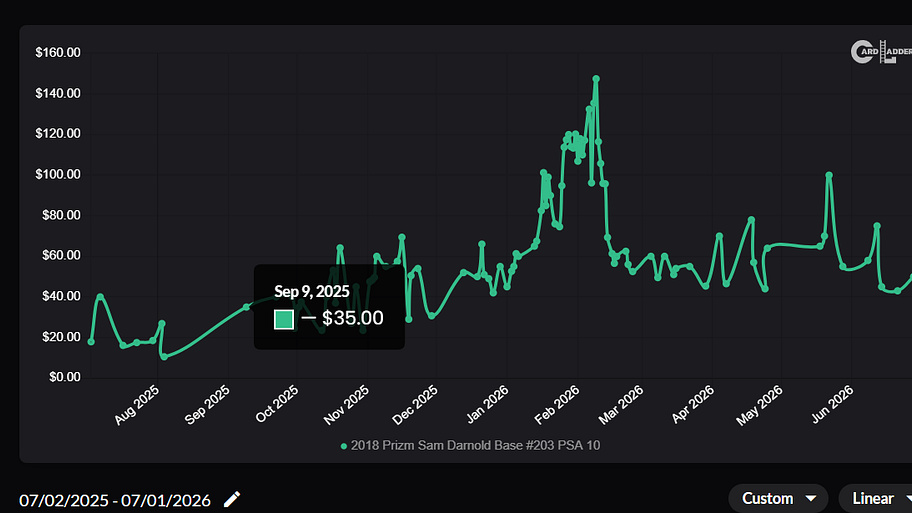
Task: Click the 07/02/2025 - 07/01/2026 date range text
Action: click(115, 500)
